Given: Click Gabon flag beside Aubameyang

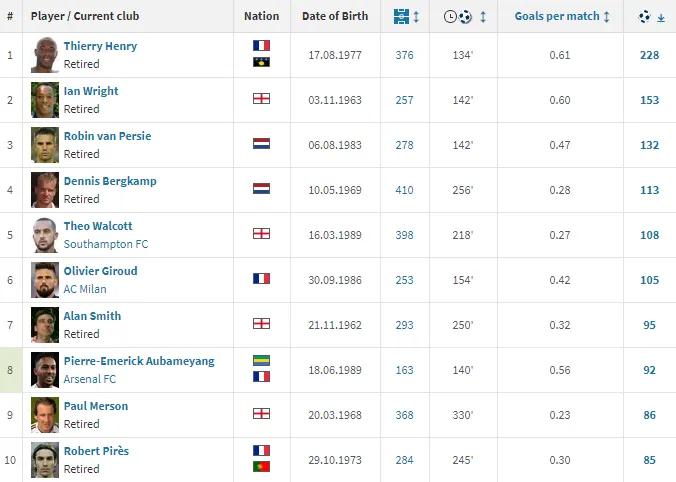Looking at the screenshot, I should pyautogui.click(x=261, y=360).
